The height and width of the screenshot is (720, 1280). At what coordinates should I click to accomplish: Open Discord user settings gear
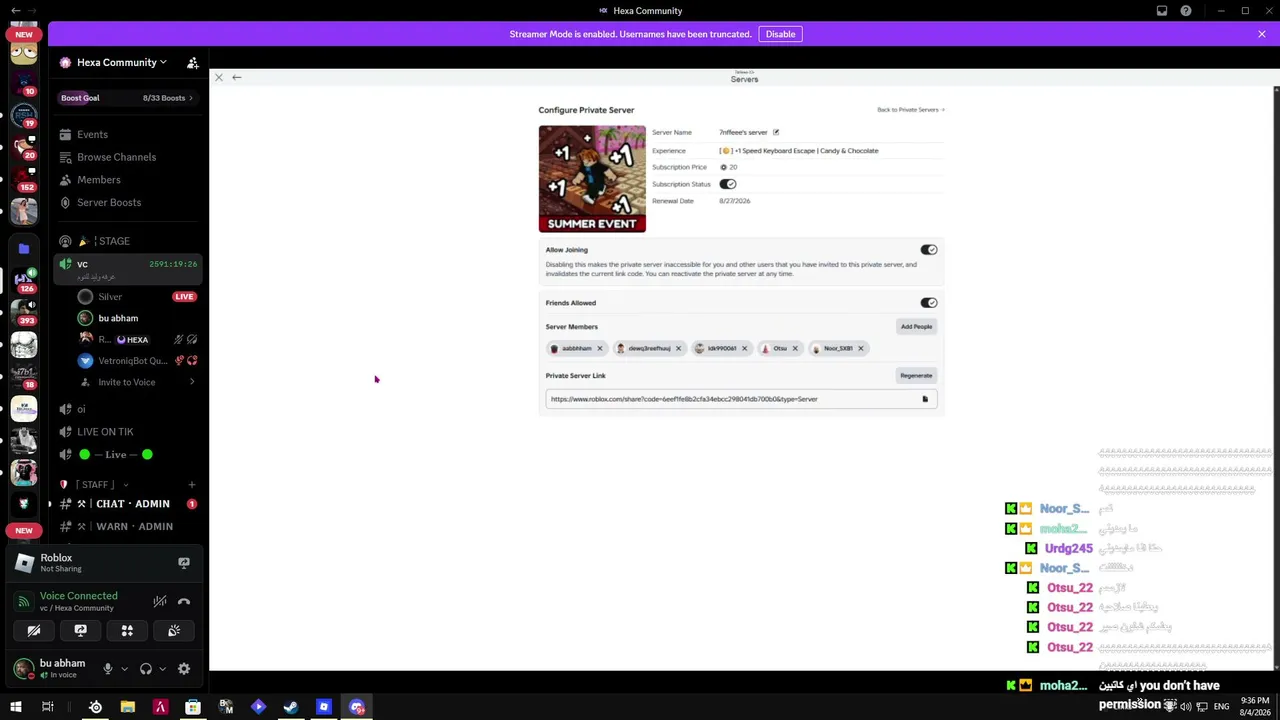pos(184,669)
